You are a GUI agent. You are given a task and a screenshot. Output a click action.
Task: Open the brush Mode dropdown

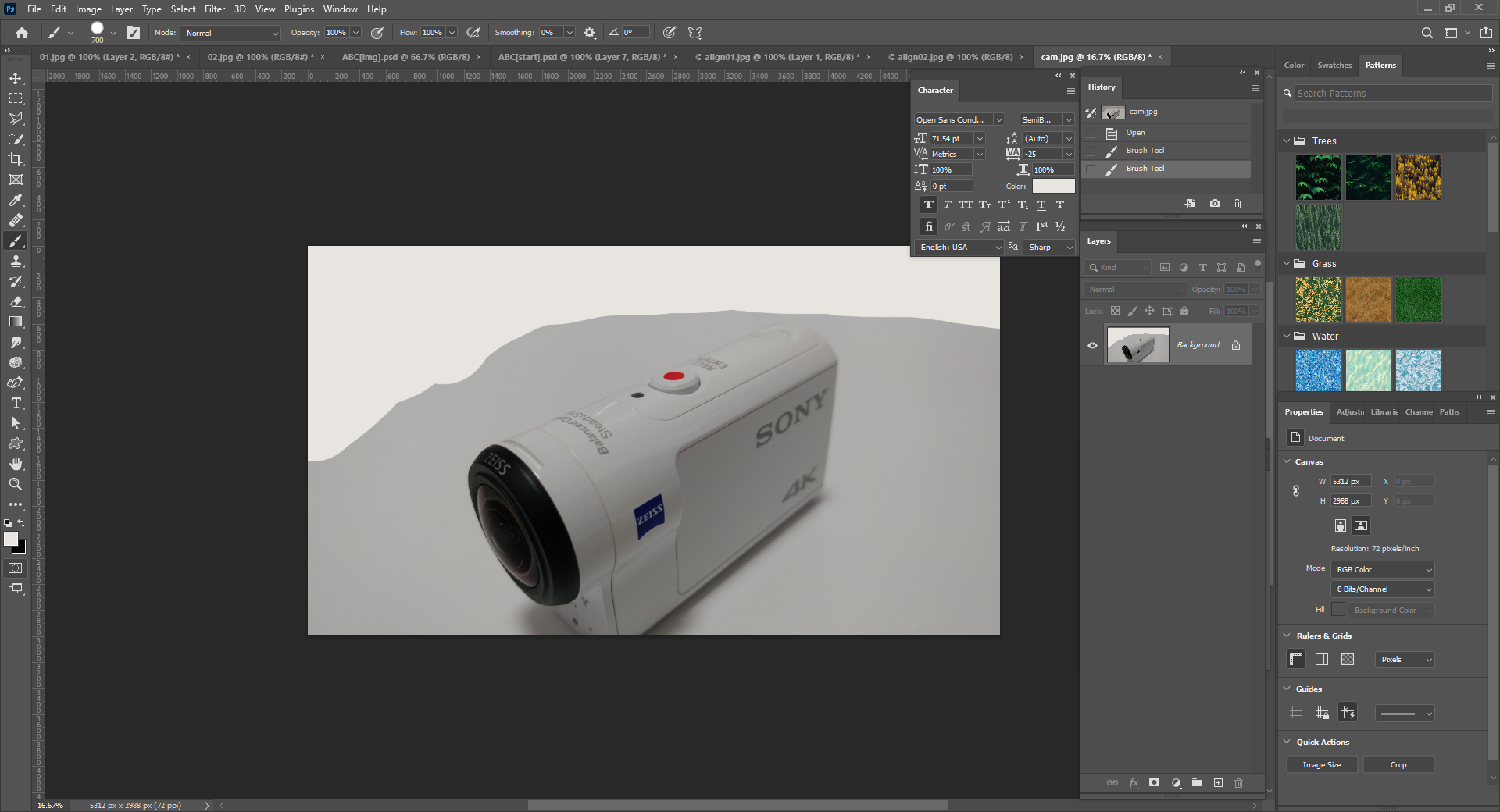[x=230, y=33]
